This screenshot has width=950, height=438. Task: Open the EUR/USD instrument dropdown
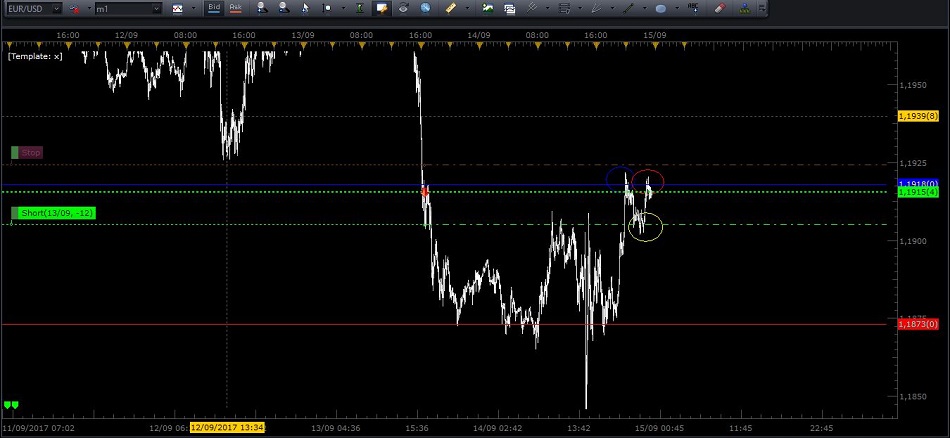54,8
